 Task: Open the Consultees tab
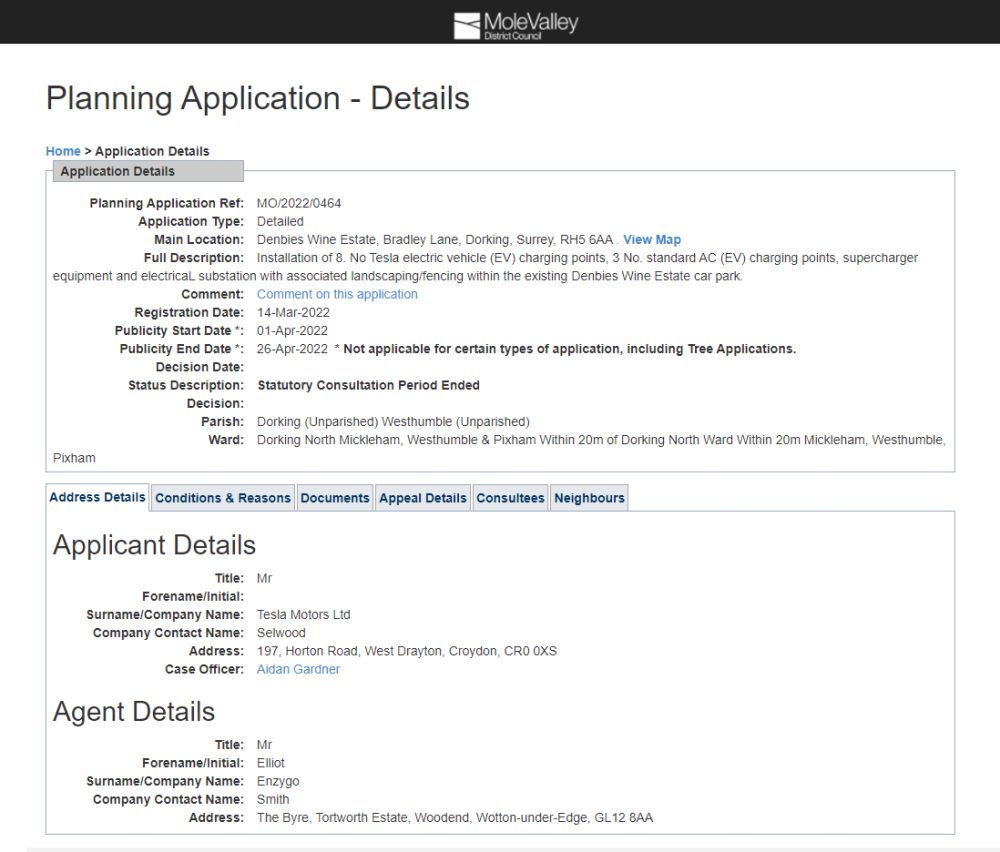[510, 498]
